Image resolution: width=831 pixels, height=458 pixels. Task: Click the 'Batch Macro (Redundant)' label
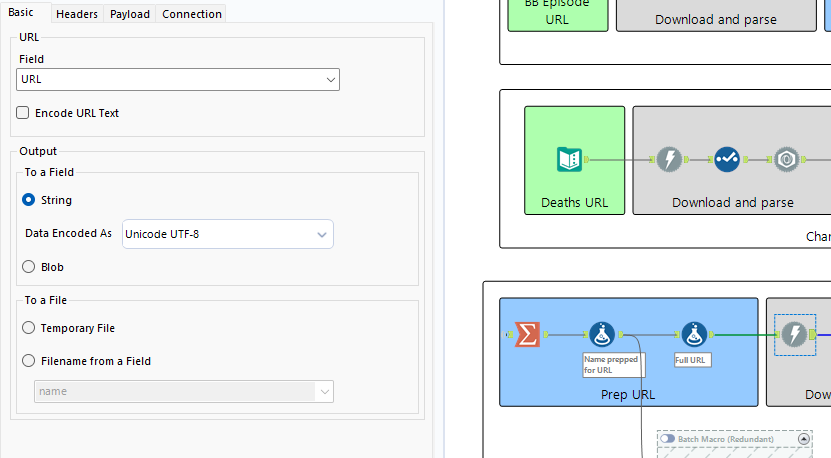(726, 439)
